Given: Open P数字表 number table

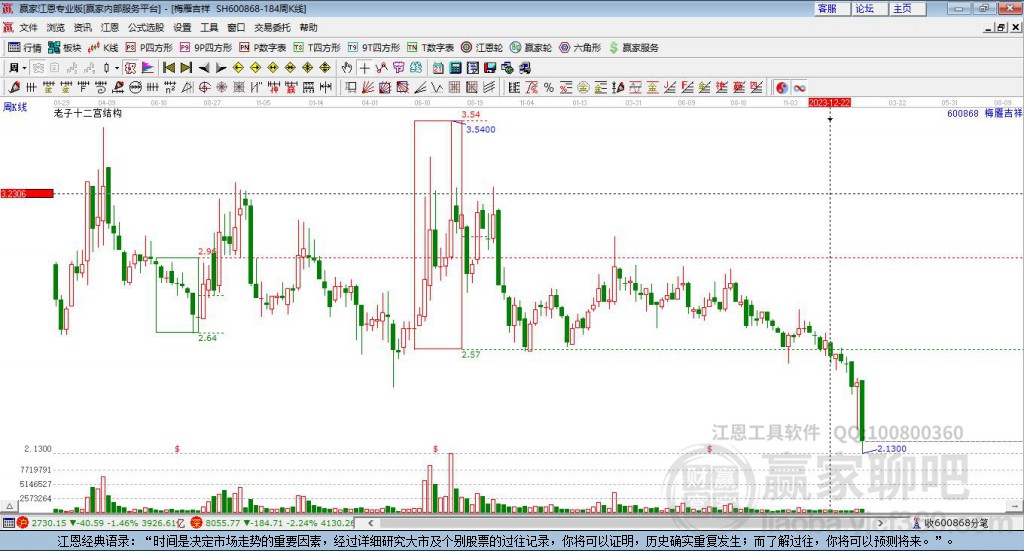Looking at the screenshot, I should coord(263,48).
